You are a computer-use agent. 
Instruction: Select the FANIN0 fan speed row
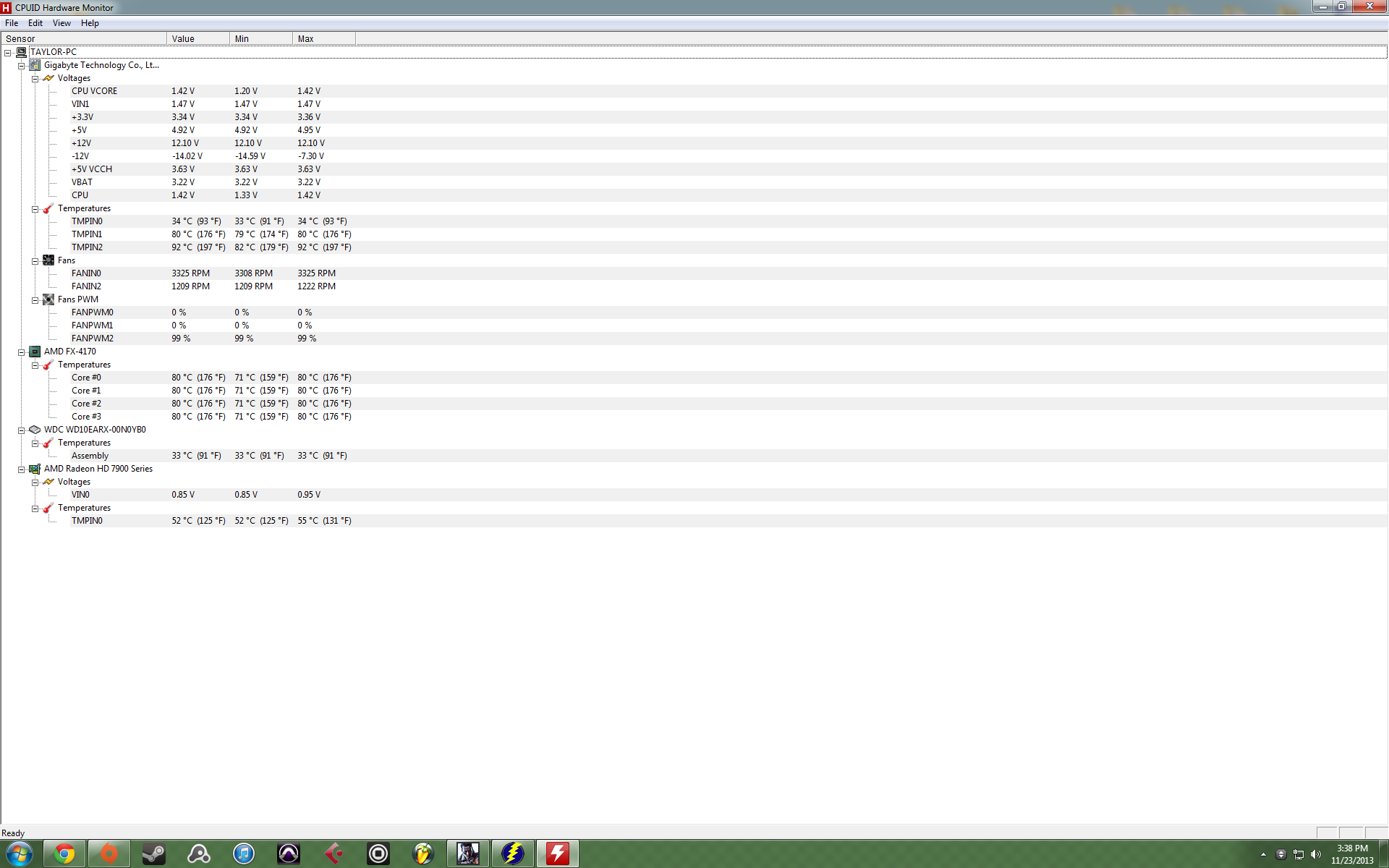point(729,273)
